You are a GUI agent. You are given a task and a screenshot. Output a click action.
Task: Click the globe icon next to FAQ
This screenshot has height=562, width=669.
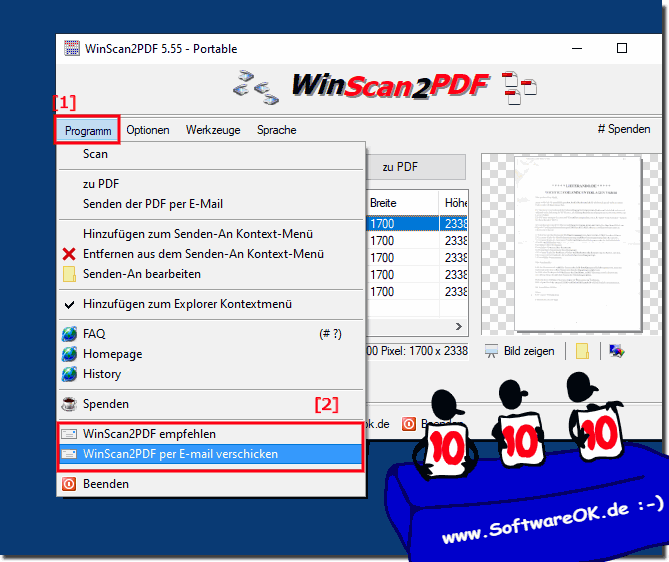coord(69,334)
